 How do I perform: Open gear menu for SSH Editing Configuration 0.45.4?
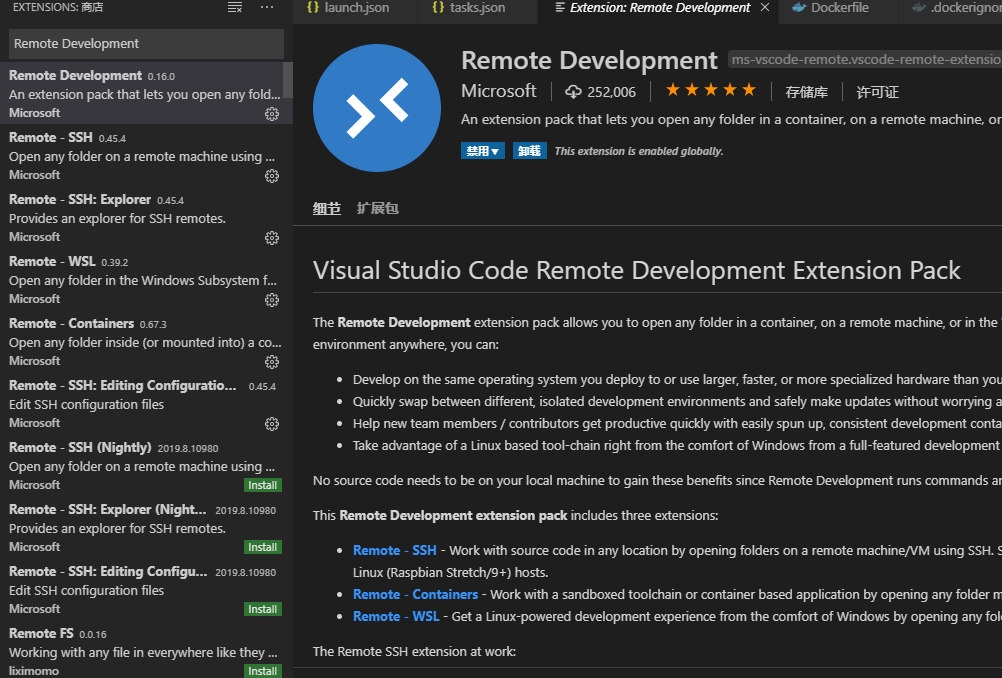click(272, 424)
